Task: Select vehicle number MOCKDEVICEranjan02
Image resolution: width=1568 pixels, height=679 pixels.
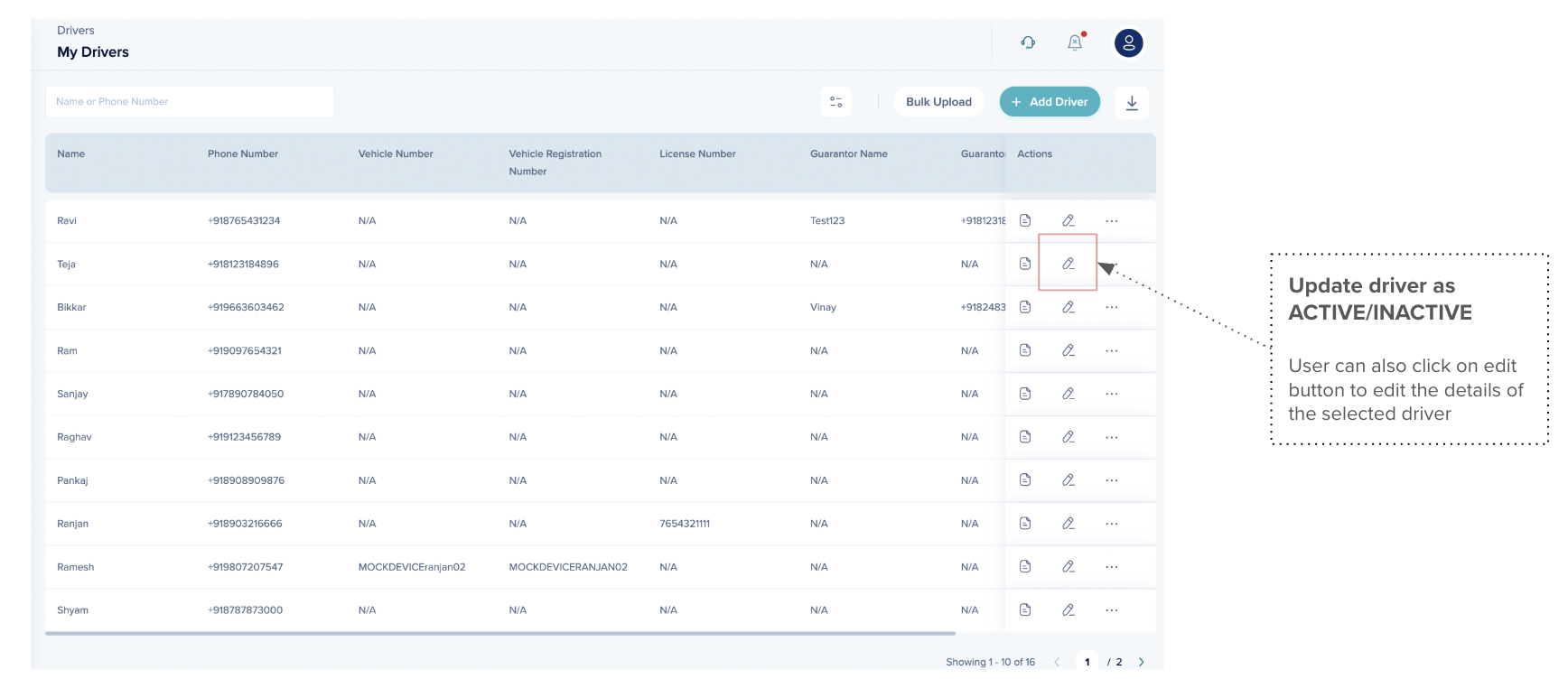Action: 412,568
